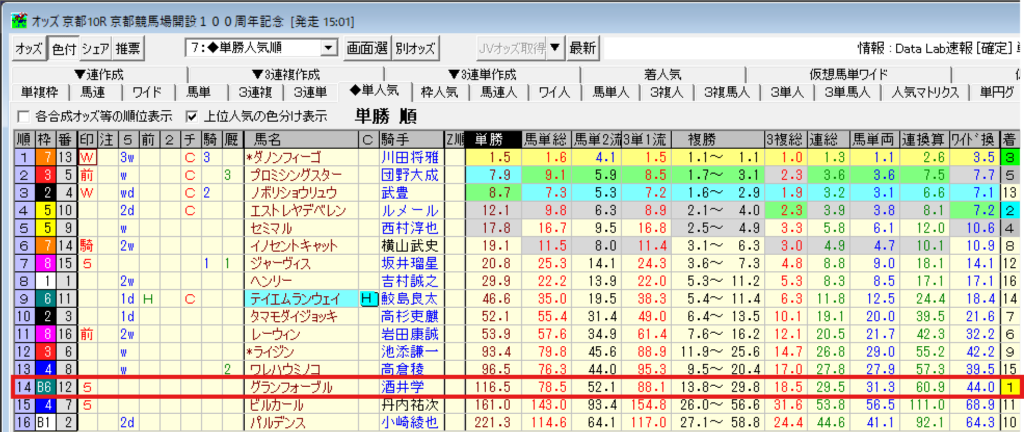Expand the 単勝人気順 sort dropdown
The height and width of the screenshot is (432, 1024).
(x=328, y=48)
